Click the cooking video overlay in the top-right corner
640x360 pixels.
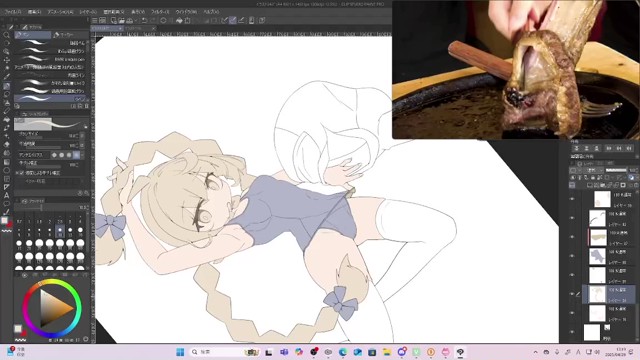tap(516, 69)
